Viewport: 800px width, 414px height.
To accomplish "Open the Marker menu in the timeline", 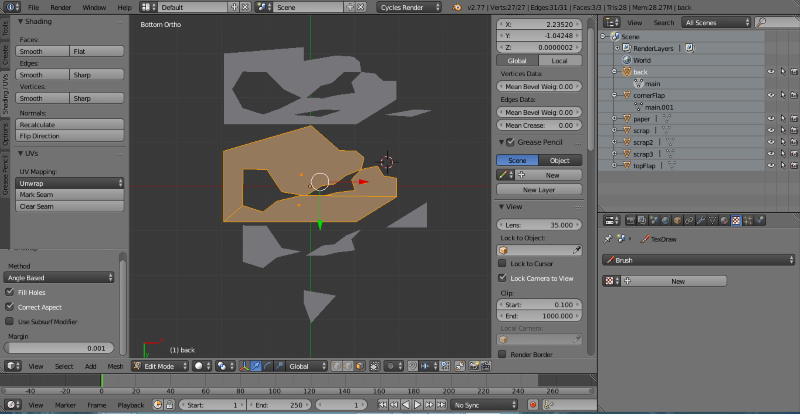I will click(x=65, y=405).
